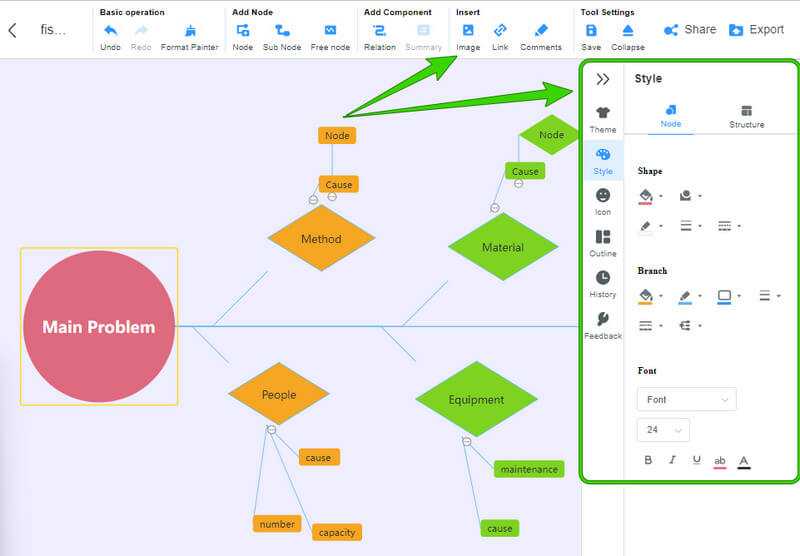
Task: Select the Method diamond node
Action: 321,238
